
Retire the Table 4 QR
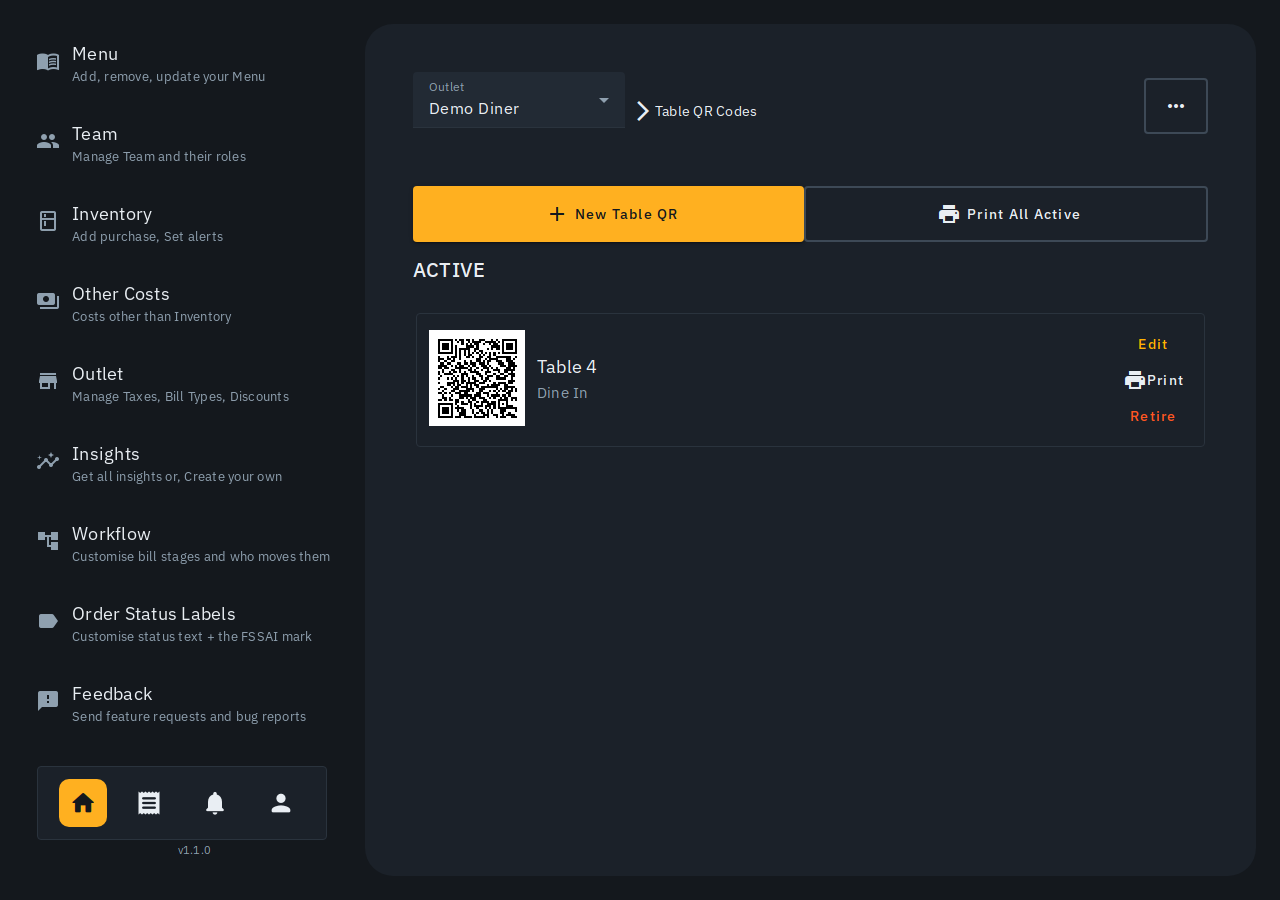[1153, 416]
